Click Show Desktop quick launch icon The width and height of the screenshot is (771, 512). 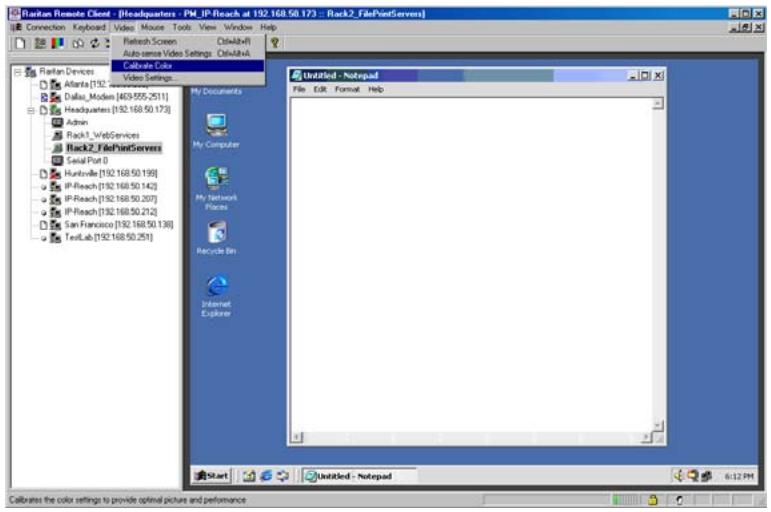click(249, 476)
